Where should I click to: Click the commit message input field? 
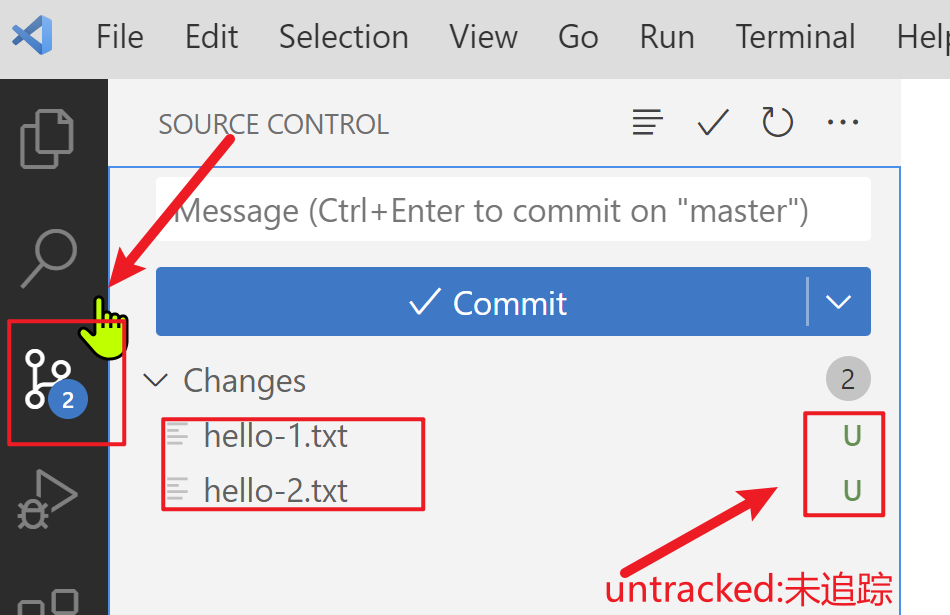513,211
